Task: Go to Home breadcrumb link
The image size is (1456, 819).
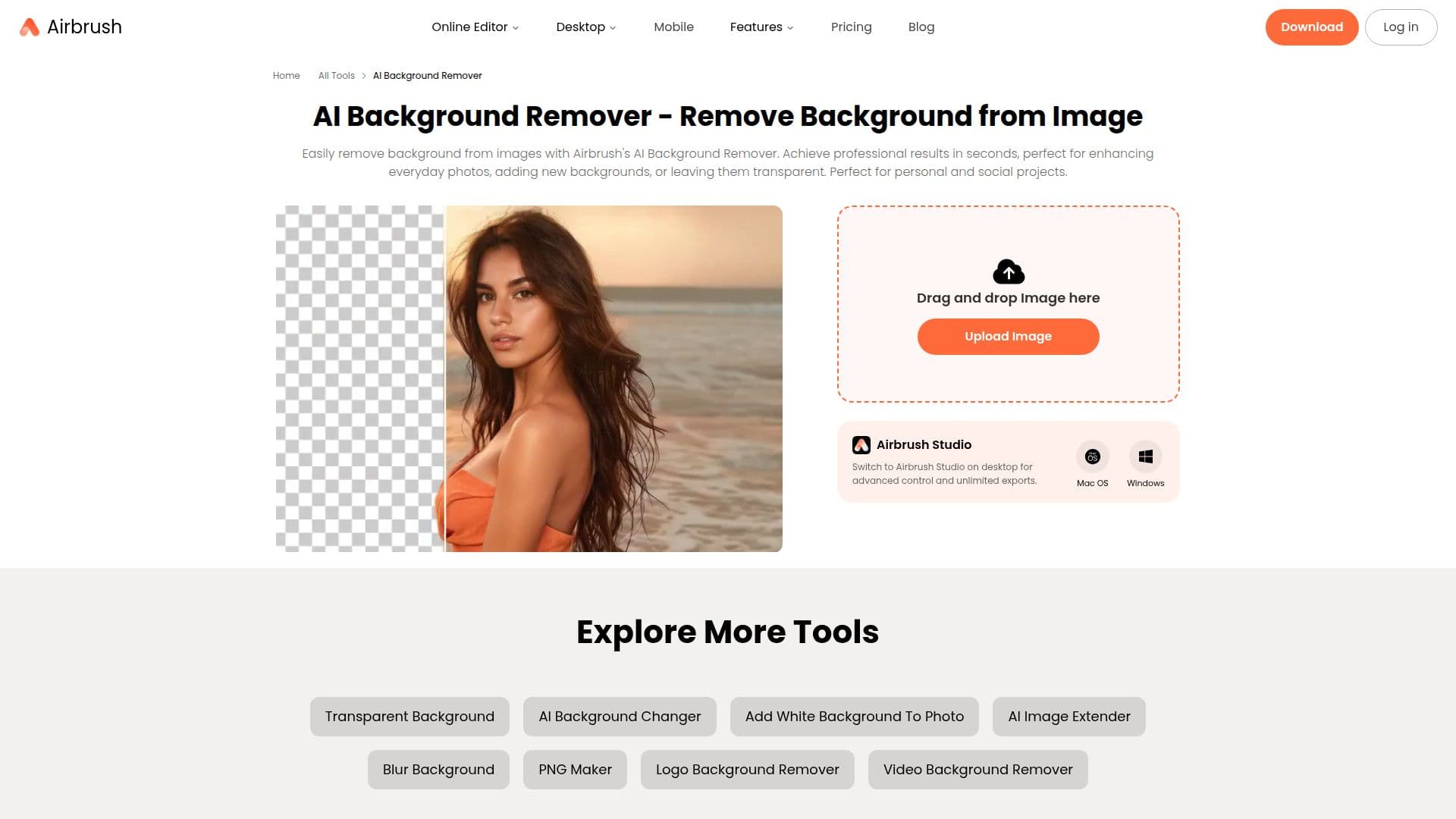Action: (286, 76)
